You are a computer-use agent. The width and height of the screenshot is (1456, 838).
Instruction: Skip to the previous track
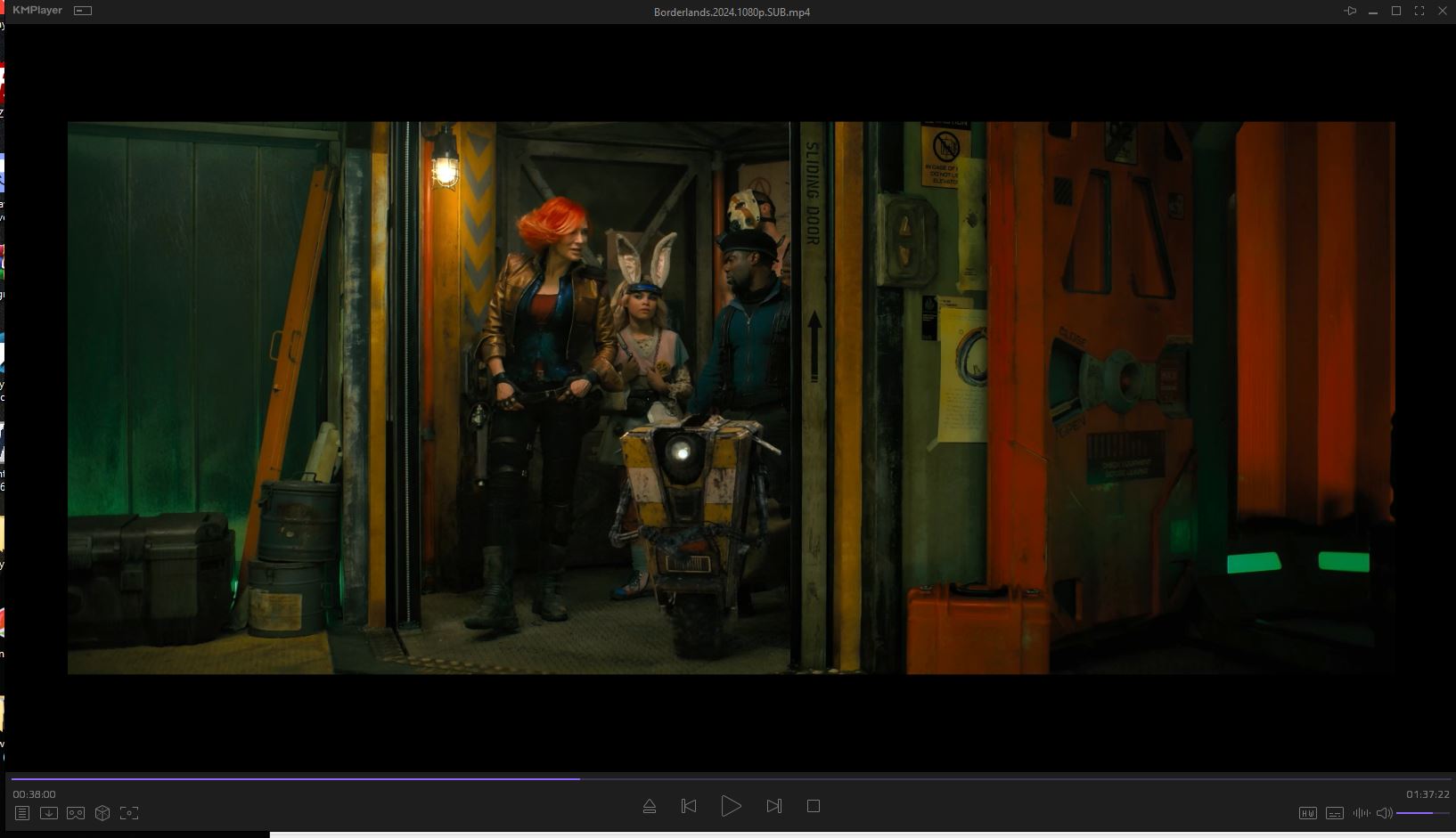[x=689, y=806]
